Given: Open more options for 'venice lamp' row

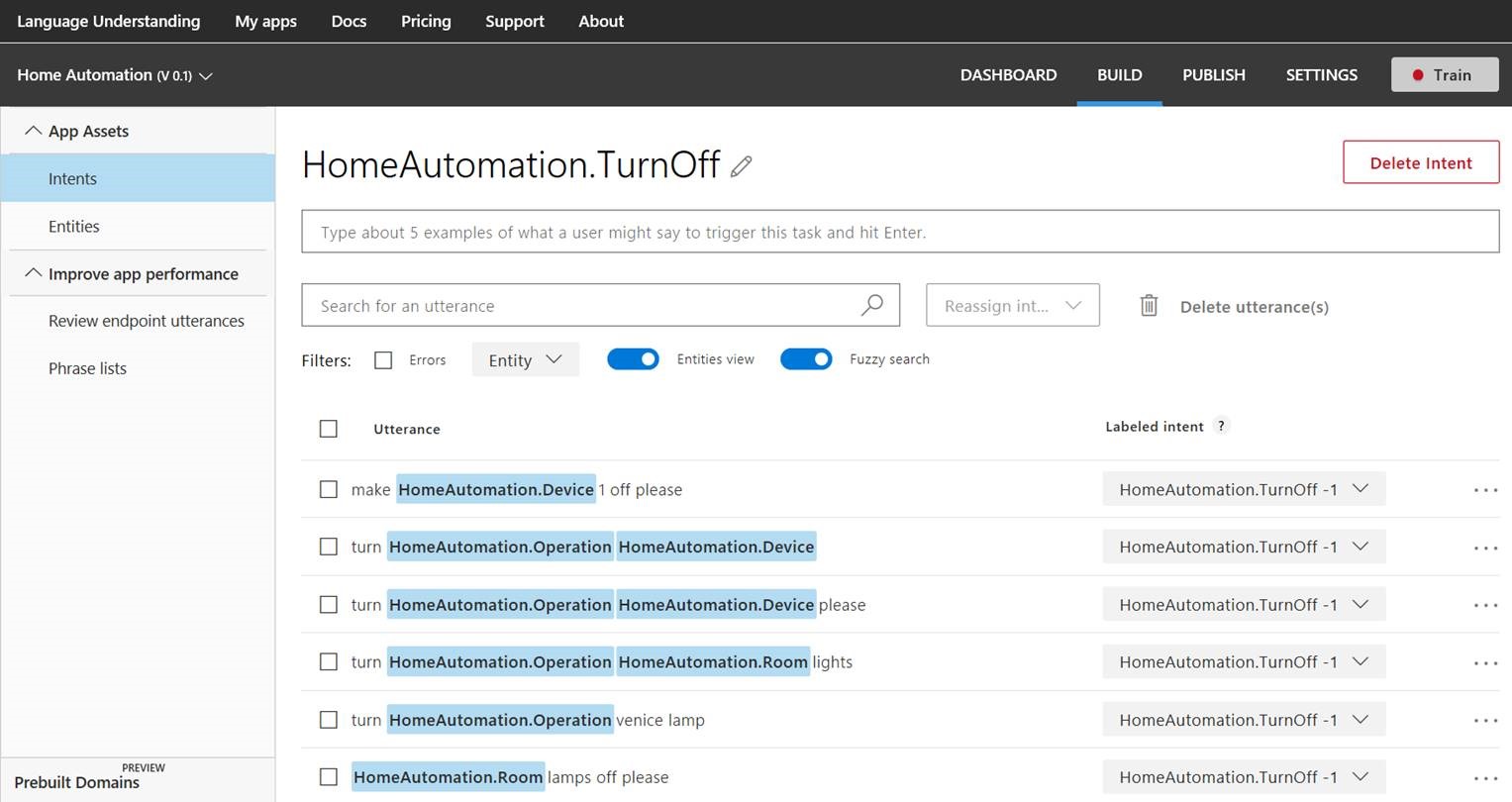Looking at the screenshot, I should pyautogui.click(x=1485, y=720).
